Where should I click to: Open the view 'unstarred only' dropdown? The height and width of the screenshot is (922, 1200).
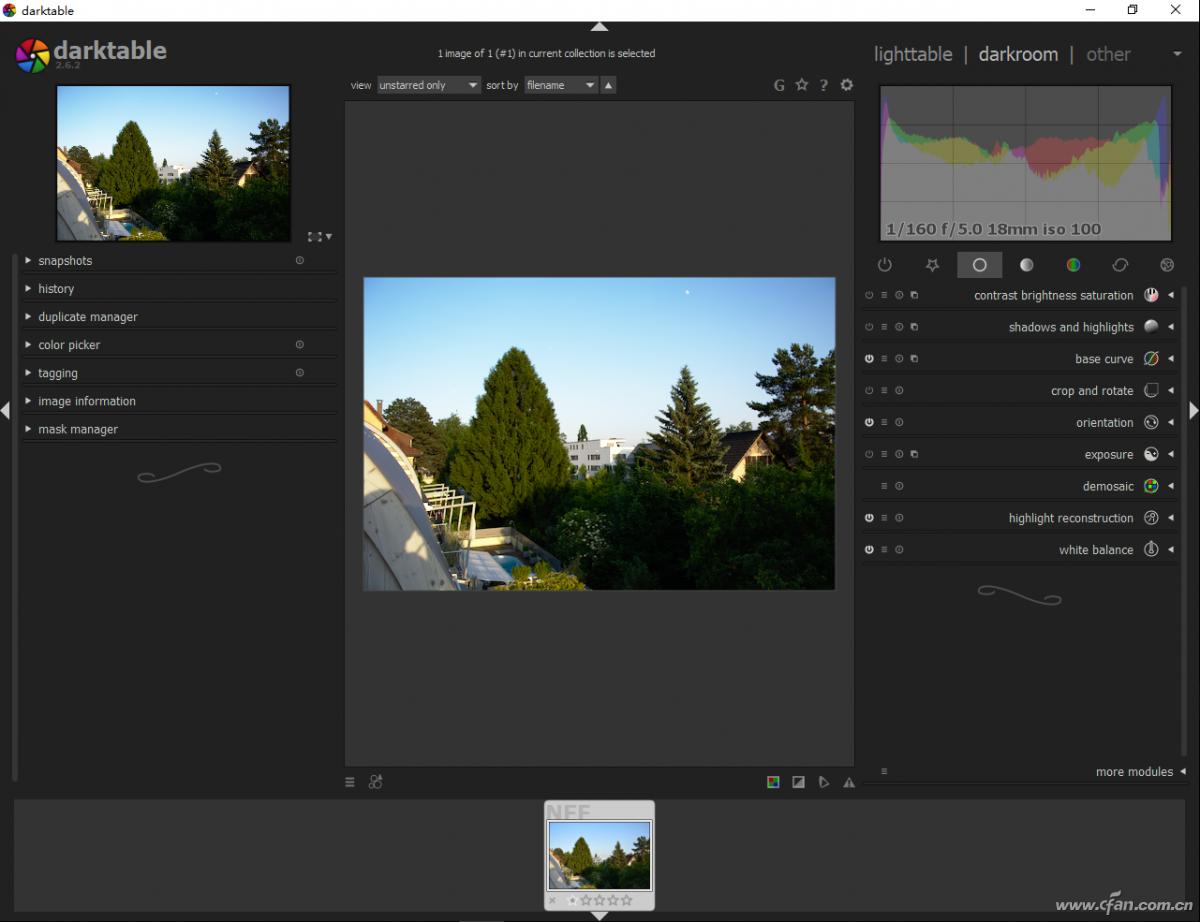click(x=429, y=86)
